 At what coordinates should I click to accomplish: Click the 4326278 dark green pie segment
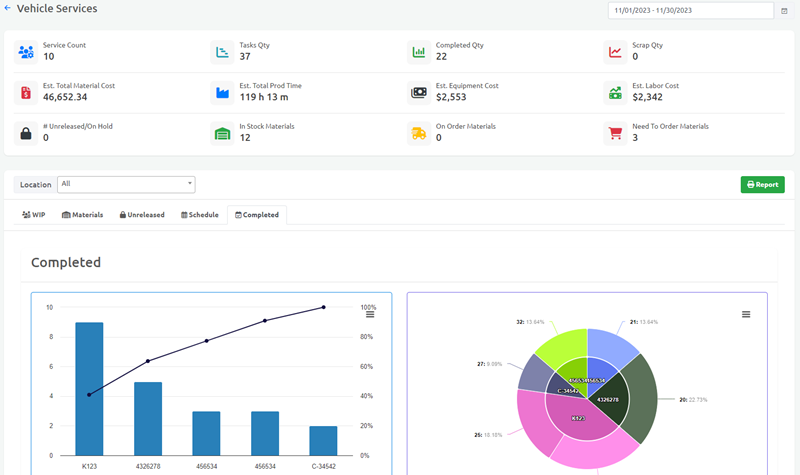(x=608, y=399)
